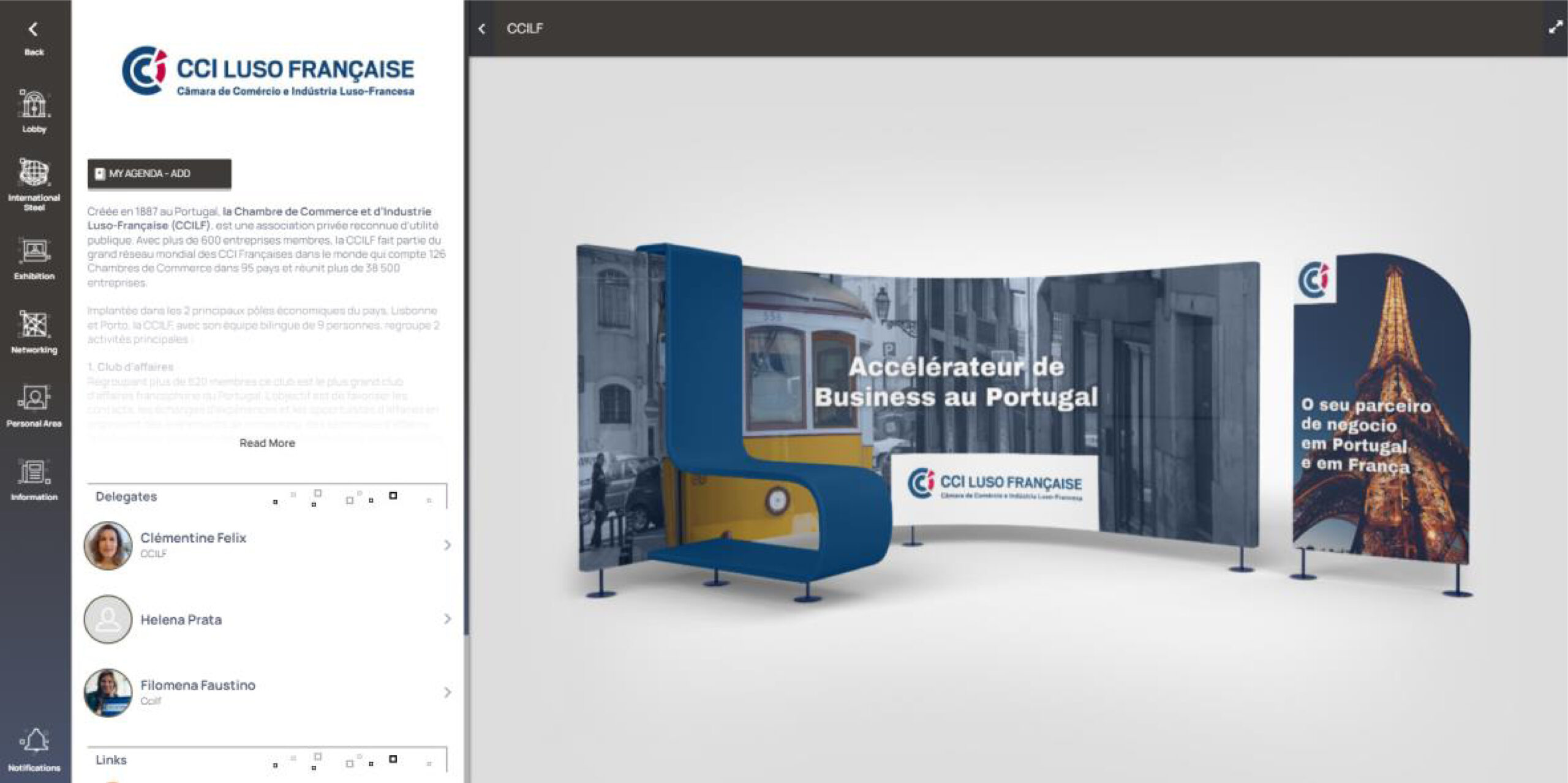This screenshot has height=783, width=1568.
Task: Click Filomena Faustino's avatar photo
Action: point(108,692)
